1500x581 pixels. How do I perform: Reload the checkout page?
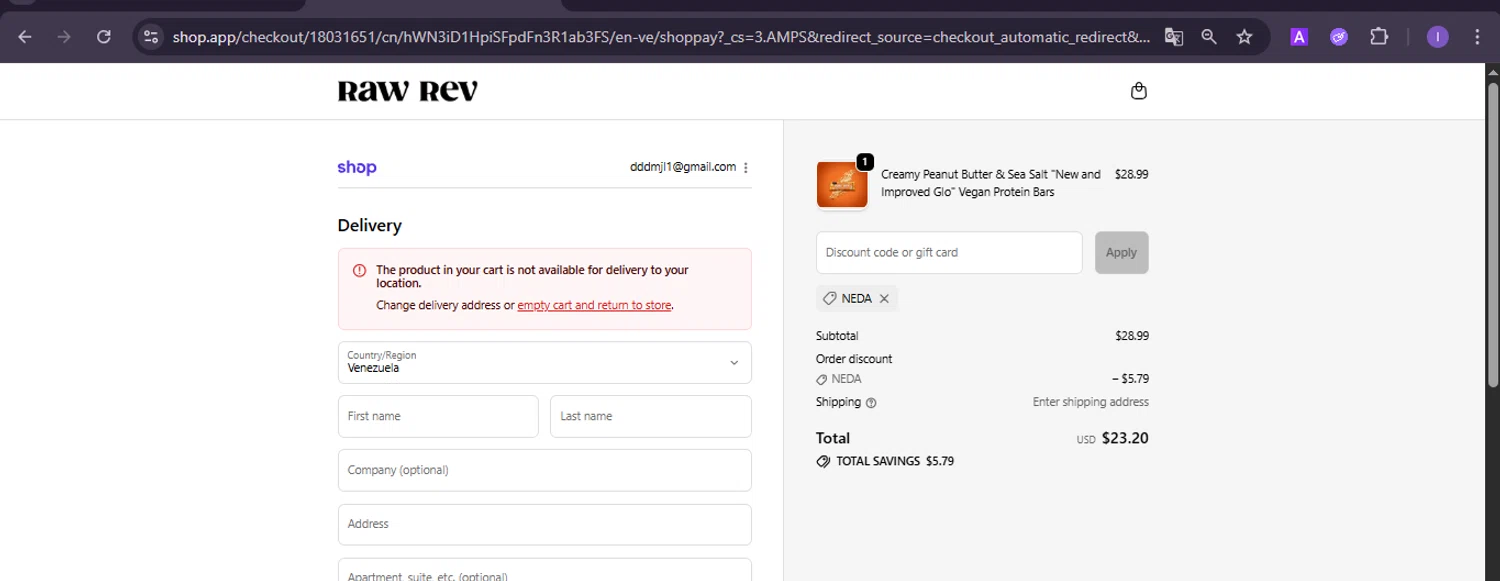pyautogui.click(x=103, y=37)
